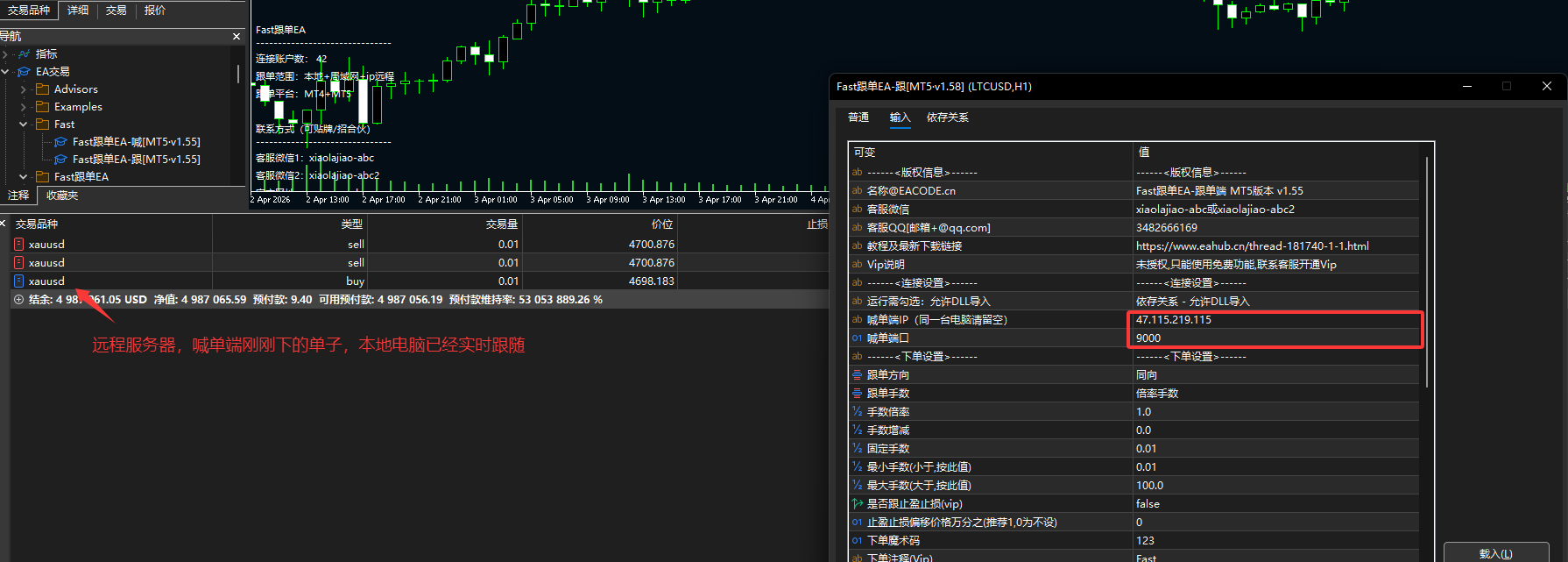This screenshot has width=1568, height=562.
Task: Click the 价位 column header
Action: tap(600, 224)
